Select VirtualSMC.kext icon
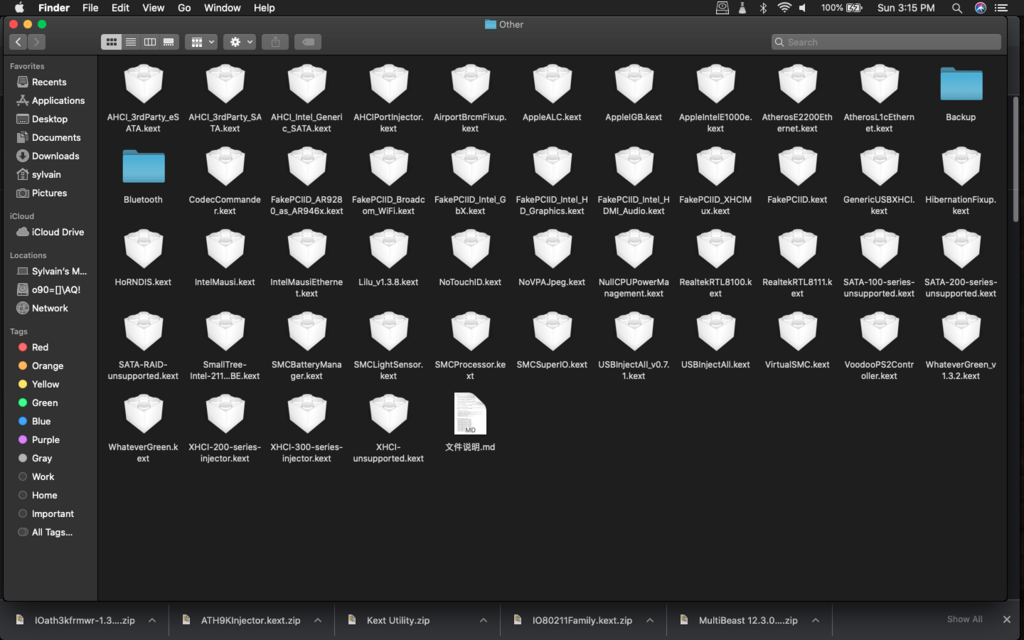Viewport: 1024px width, 640px height. (797, 332)
